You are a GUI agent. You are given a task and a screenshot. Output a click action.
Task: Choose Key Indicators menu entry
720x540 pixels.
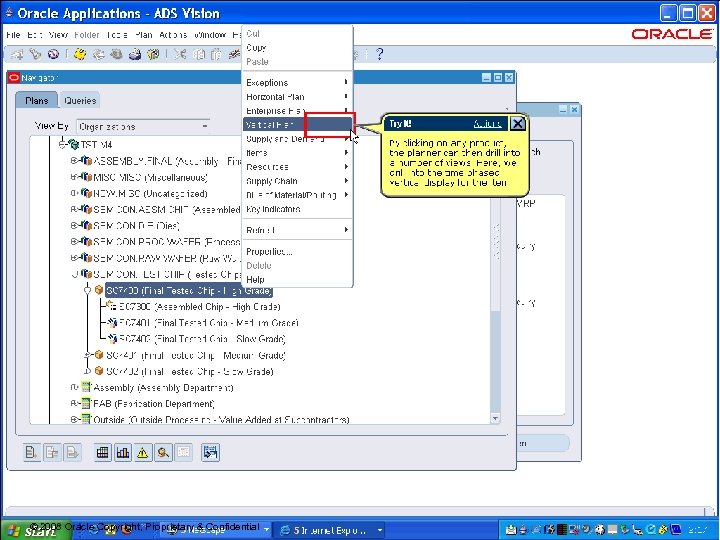coord(297,209)
